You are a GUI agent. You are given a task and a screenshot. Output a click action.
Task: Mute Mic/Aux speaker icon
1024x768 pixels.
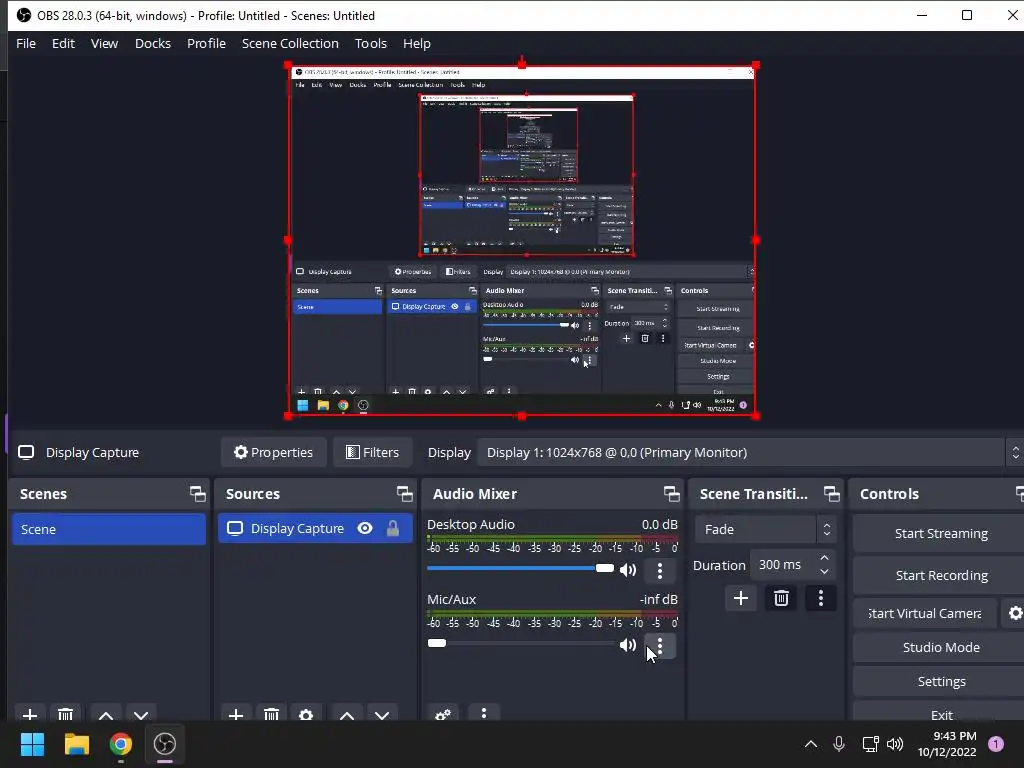coord(628,645)
